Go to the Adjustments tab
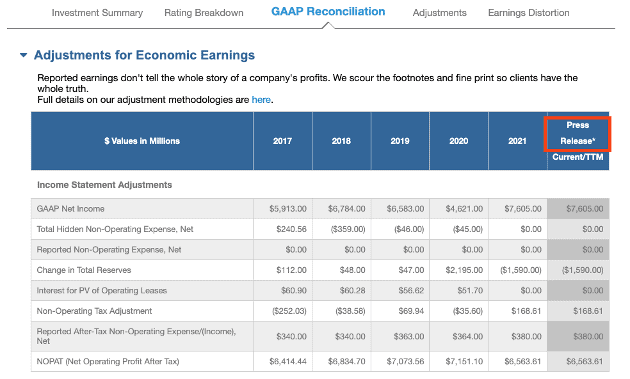 coord(440,13)
